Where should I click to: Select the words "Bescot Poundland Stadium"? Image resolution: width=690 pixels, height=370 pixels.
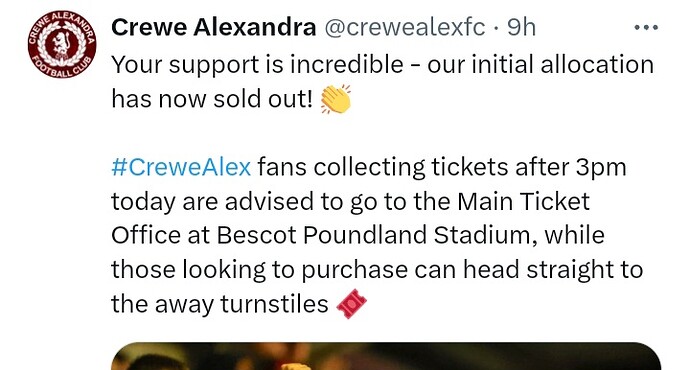[377, 235]
